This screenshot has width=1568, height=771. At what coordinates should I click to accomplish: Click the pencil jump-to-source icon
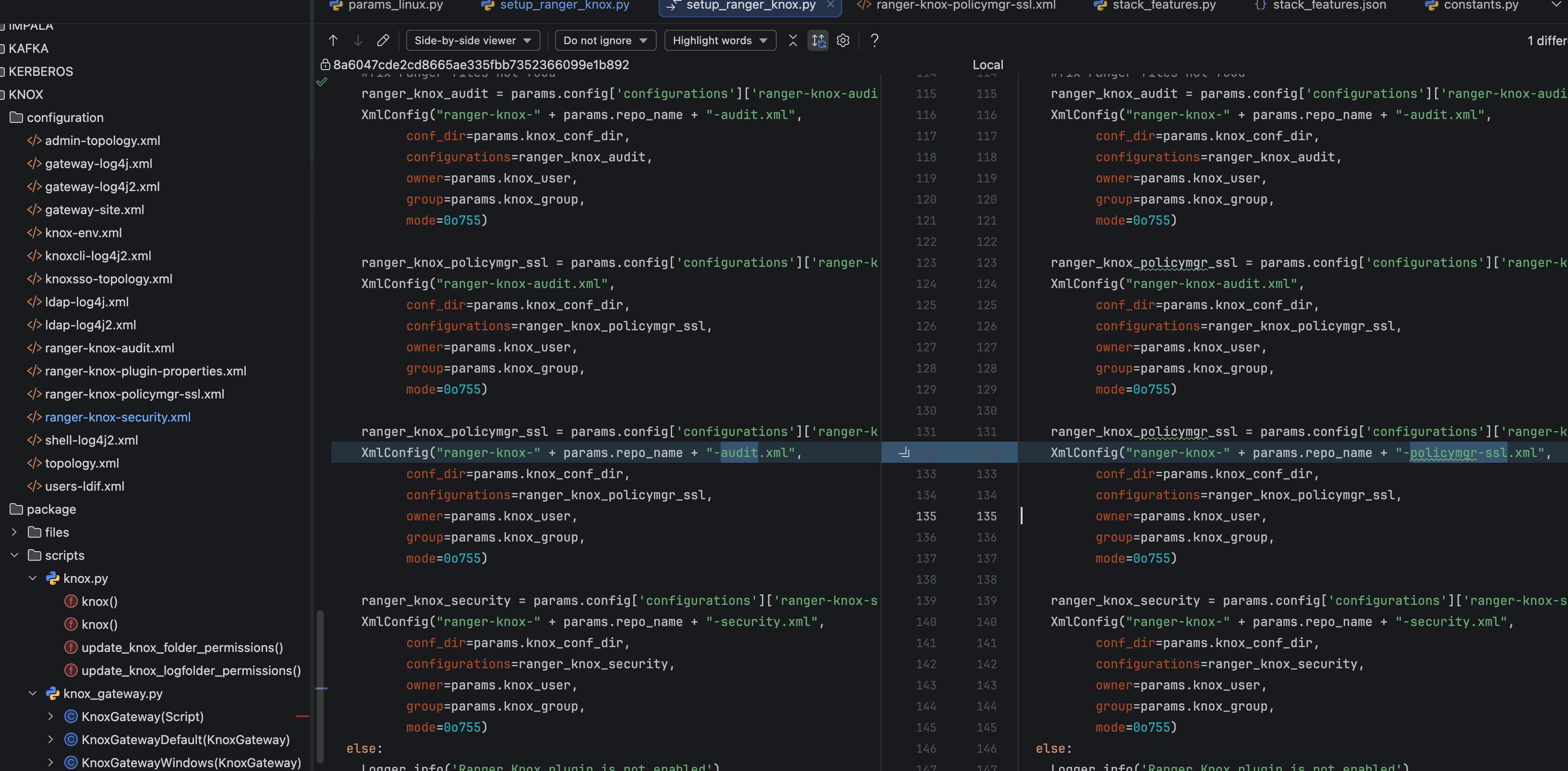click(383, 40)
